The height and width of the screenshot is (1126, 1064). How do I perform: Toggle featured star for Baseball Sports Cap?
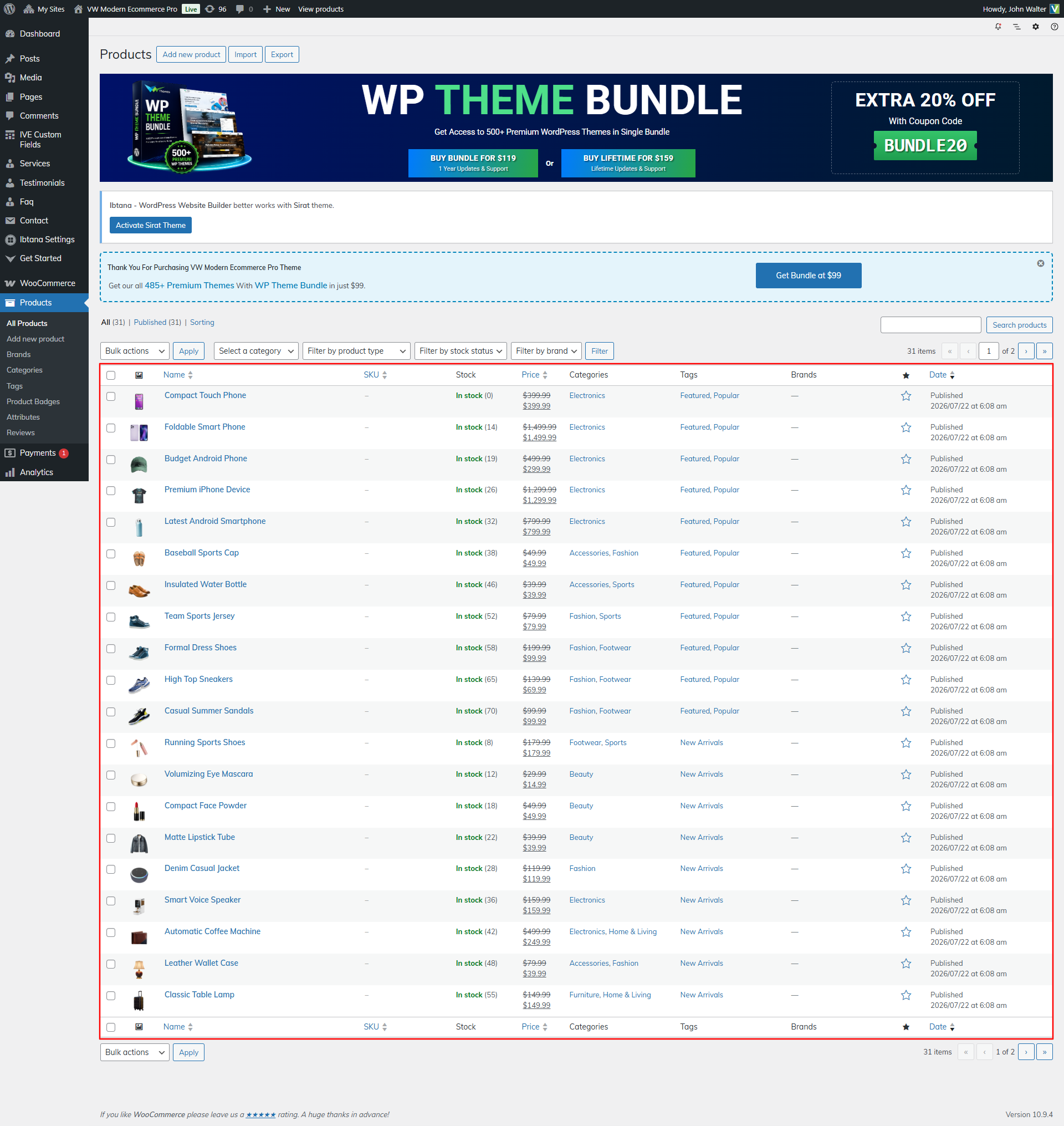tap(906, 553)
